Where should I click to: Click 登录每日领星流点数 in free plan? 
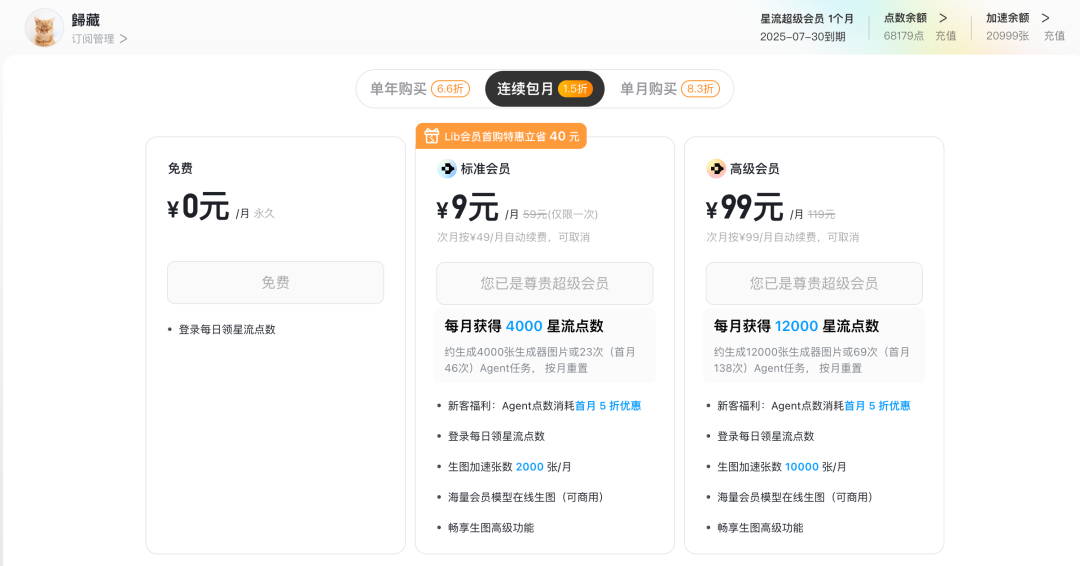[227, 329]
